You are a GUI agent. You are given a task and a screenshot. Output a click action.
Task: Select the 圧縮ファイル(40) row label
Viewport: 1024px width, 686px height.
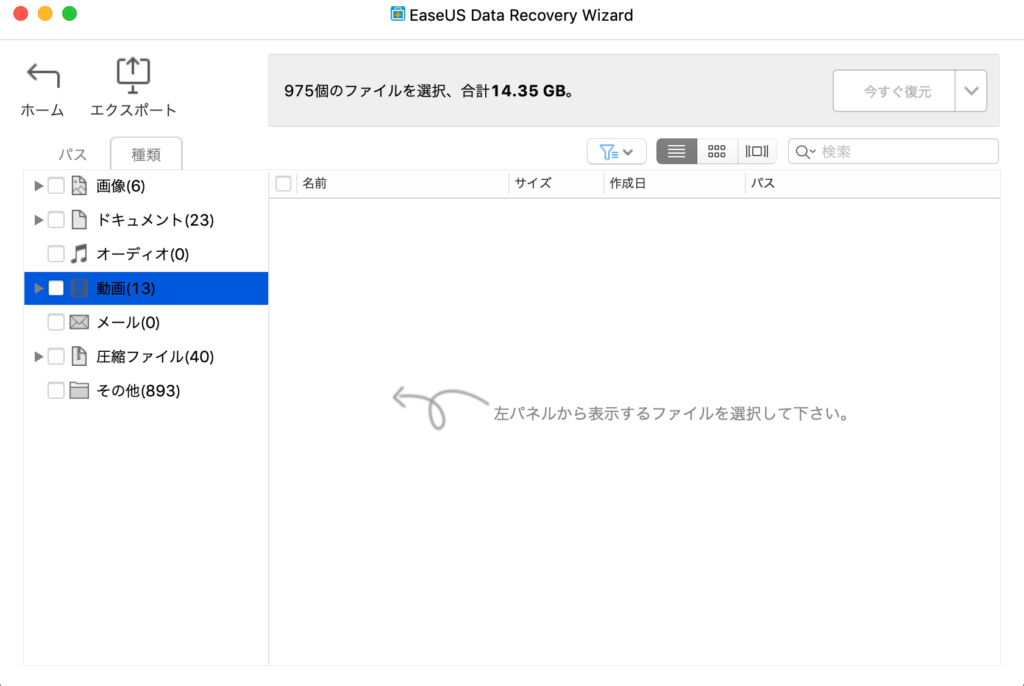155,357
